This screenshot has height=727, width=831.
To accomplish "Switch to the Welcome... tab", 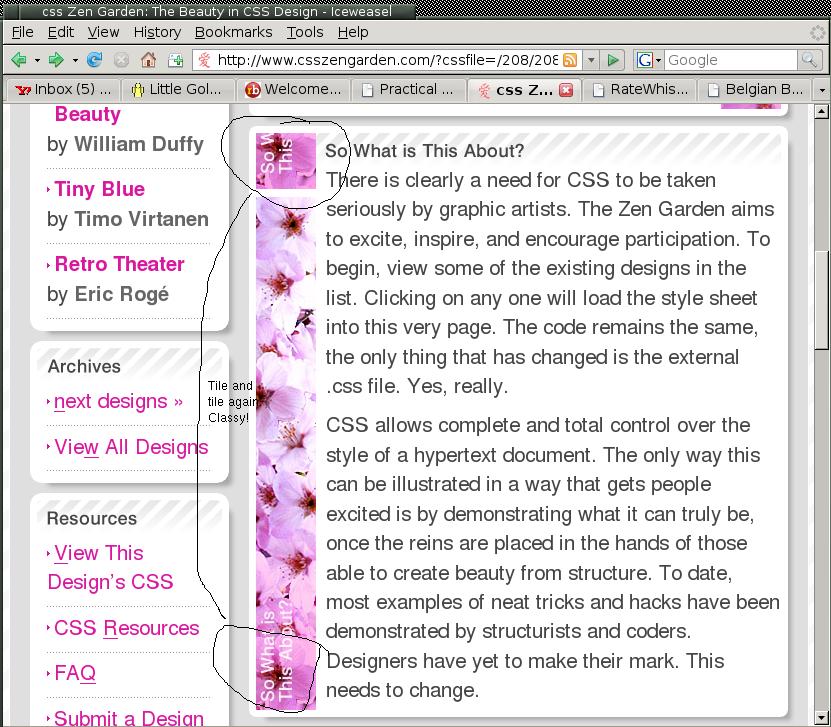I will [293, 90].
